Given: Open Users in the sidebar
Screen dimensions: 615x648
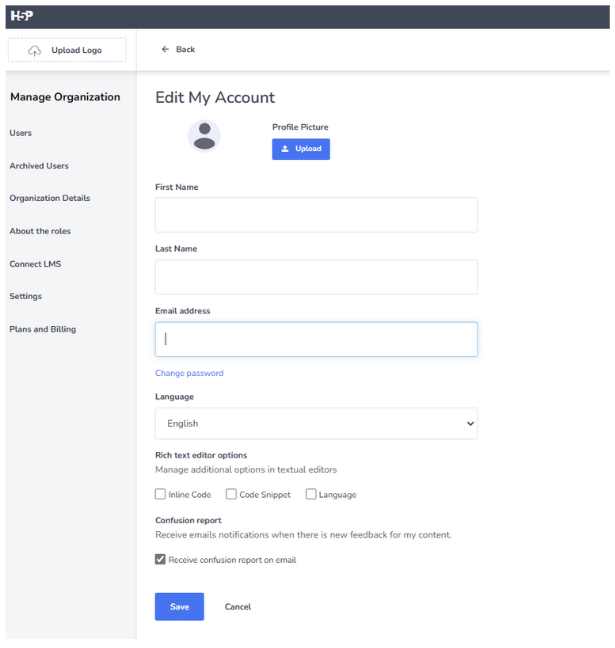Looking at the screenshot, I should (x=21, y=133).
